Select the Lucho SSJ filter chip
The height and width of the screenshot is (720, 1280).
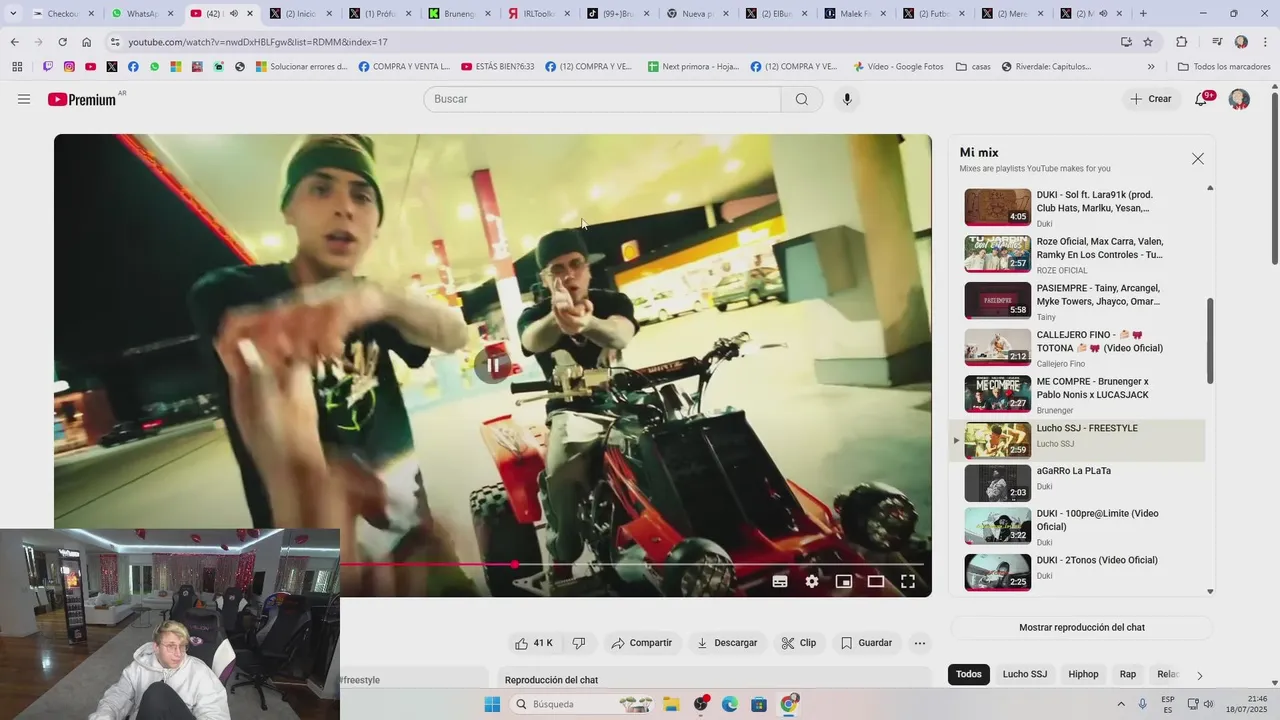coord(1025,674)
